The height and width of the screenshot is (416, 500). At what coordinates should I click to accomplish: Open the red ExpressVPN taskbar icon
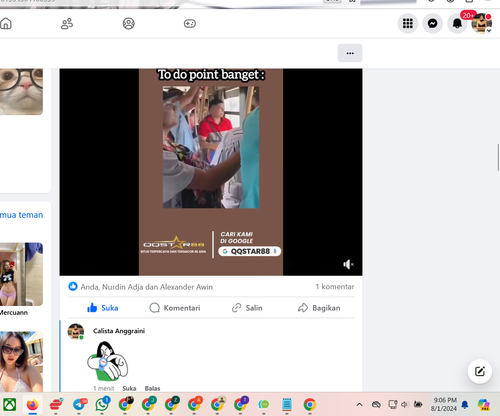(x=56, y=405)
